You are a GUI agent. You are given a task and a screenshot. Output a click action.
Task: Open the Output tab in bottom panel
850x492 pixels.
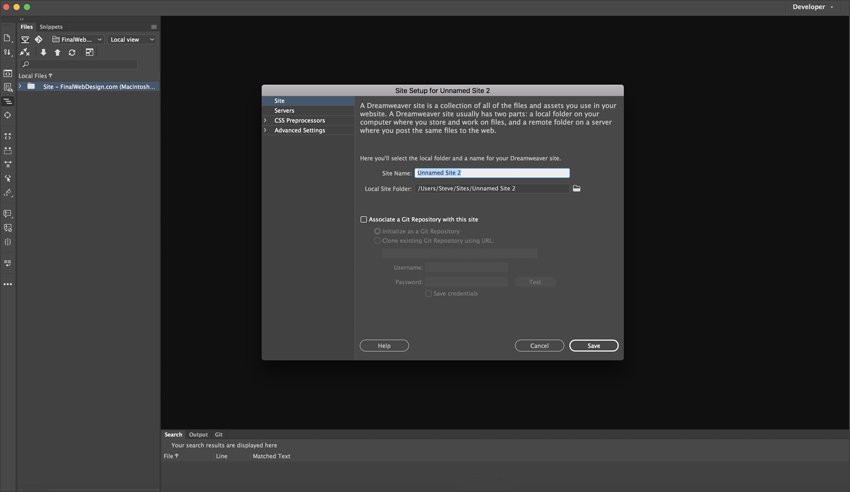pyautogui.click(x=198, y=435)
